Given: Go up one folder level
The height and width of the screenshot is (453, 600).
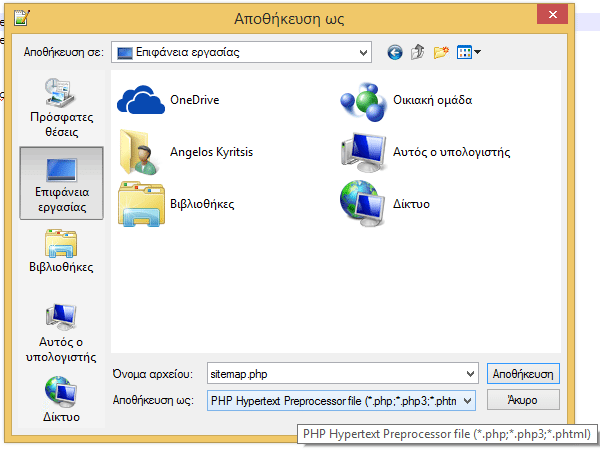Looking at the screenshot, I should point(417,51).
